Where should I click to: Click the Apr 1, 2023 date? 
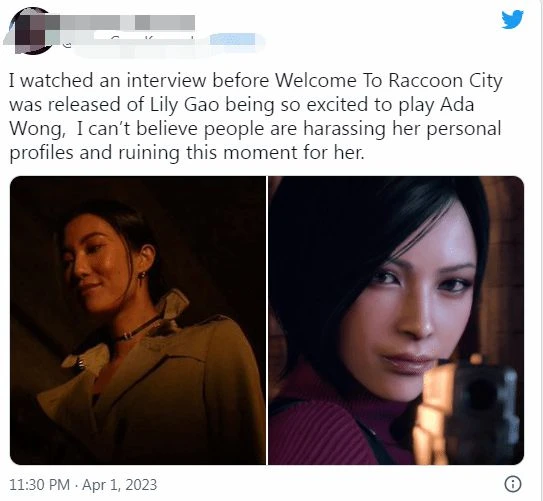[x=119, y=484]
